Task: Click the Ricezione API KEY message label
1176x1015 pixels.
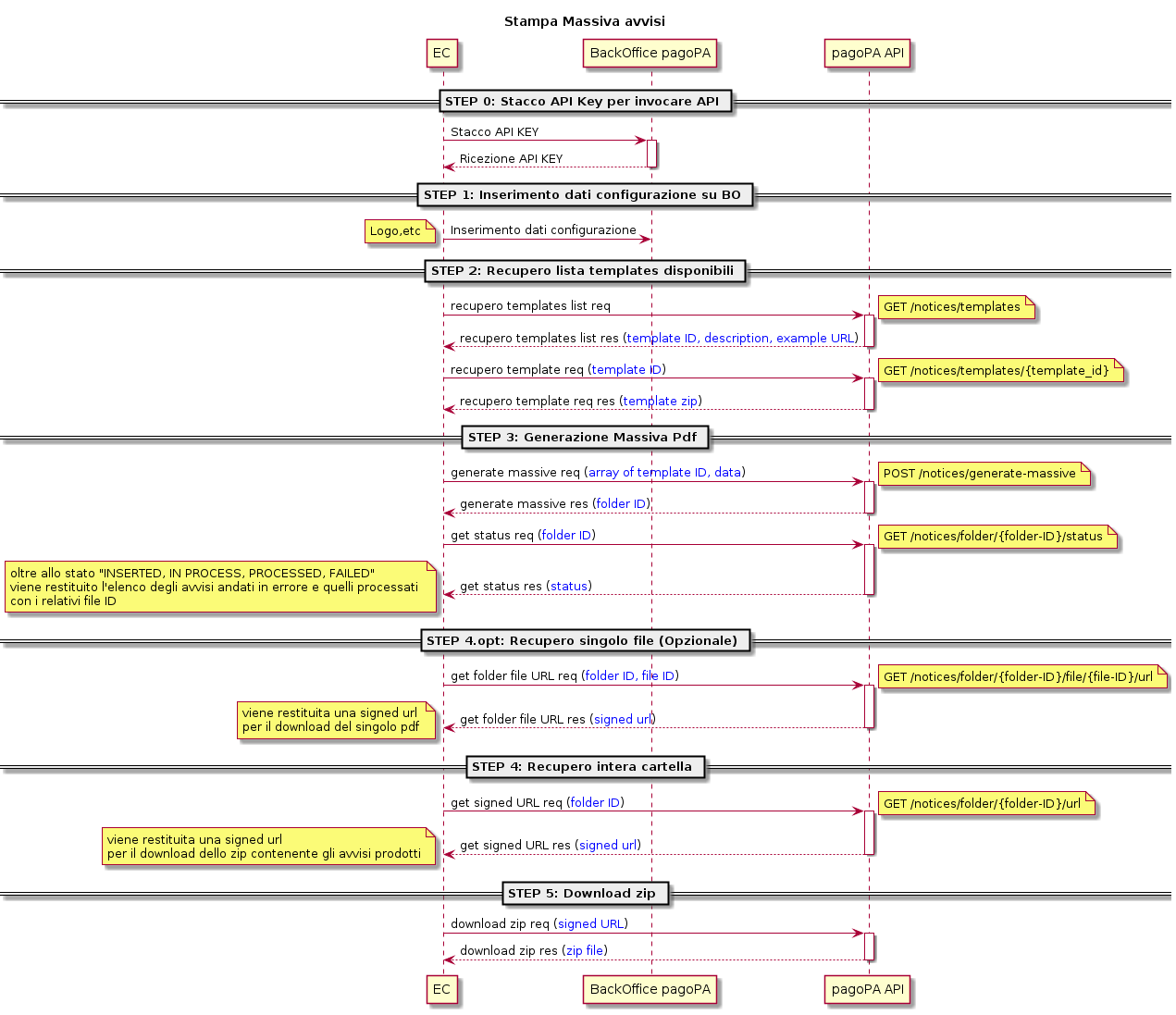Action: [511, 159]
